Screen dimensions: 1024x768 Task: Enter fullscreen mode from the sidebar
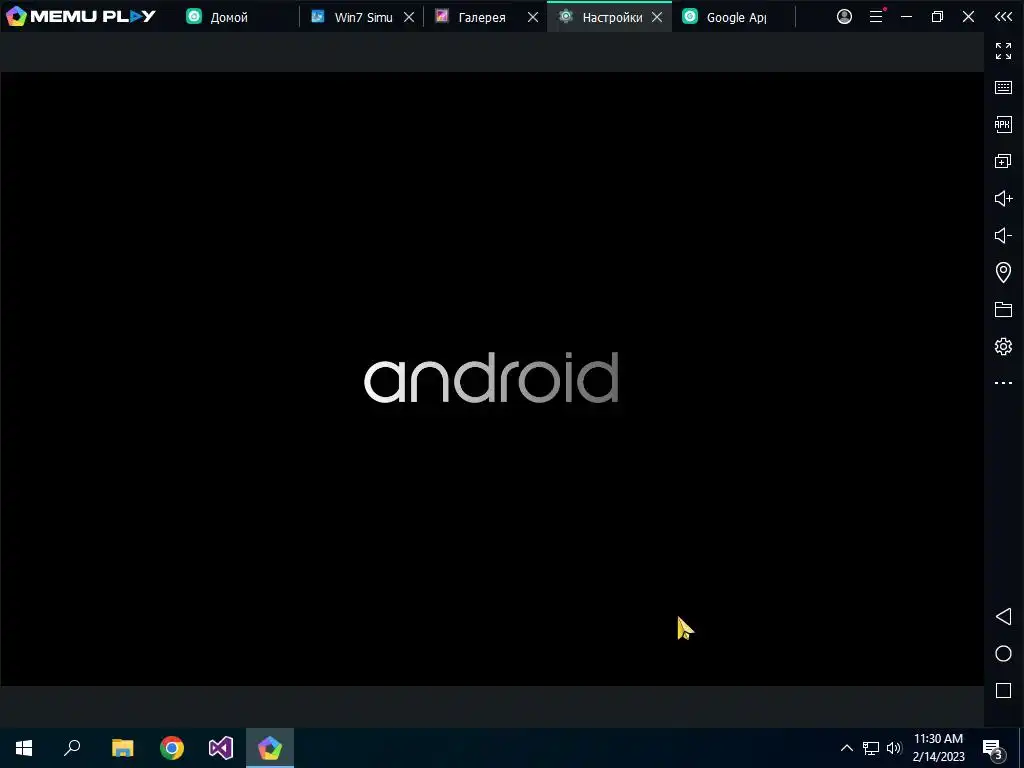[x=1003, y=51]
